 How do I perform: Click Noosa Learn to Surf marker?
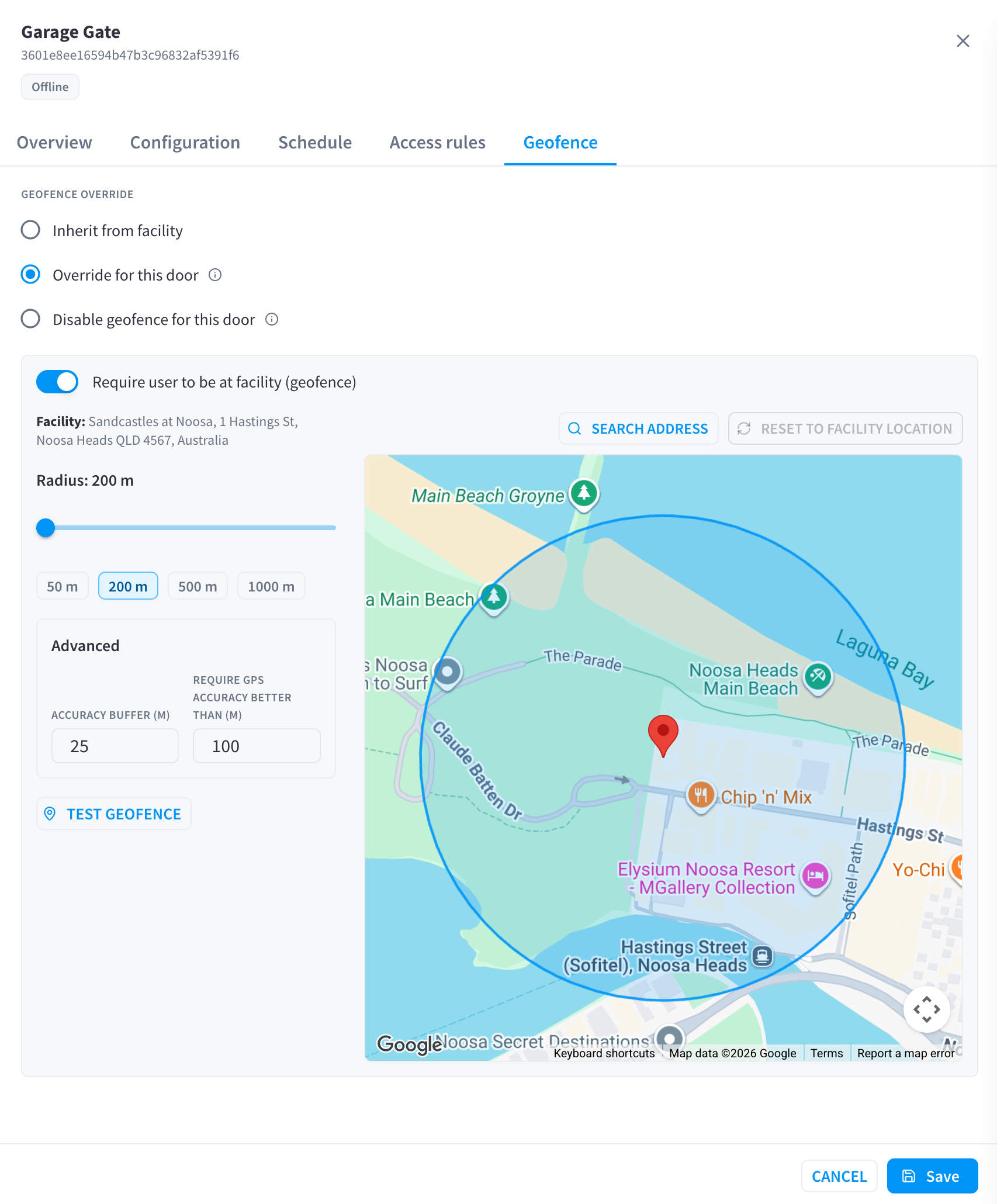tap(448, 672)
